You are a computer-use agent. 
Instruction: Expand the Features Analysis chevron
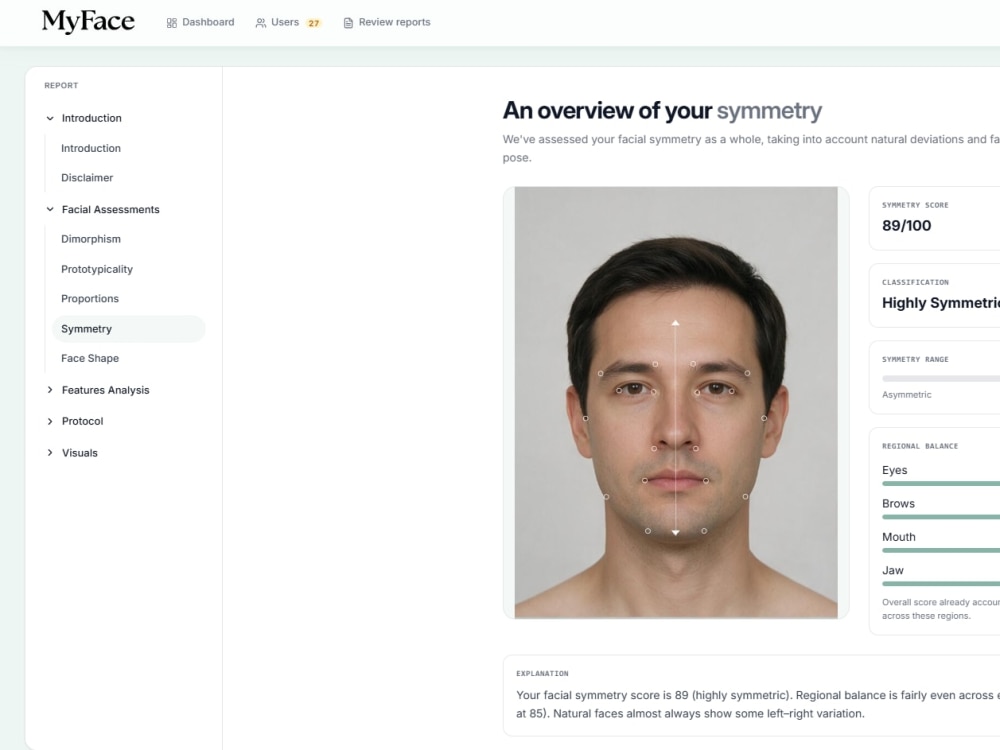coord(50,390)
